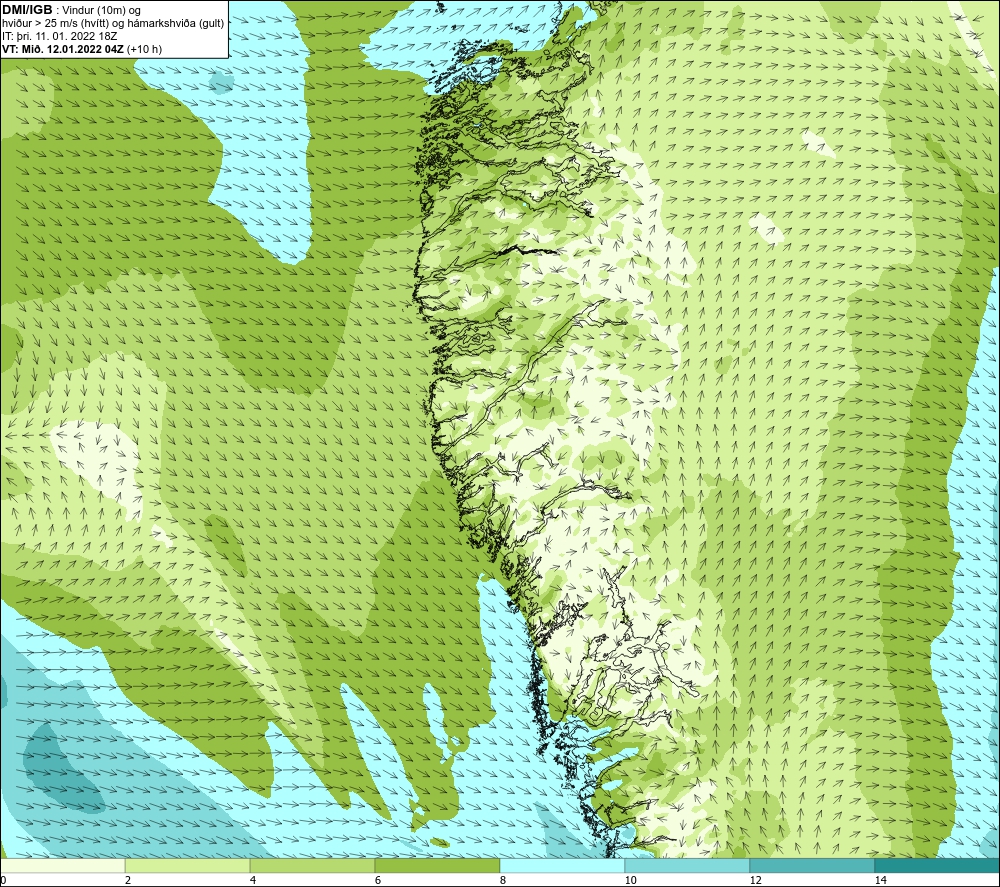Select the 10–12 m/s cyan legend segment
The image size is (1000, 887).
[688, 866]
